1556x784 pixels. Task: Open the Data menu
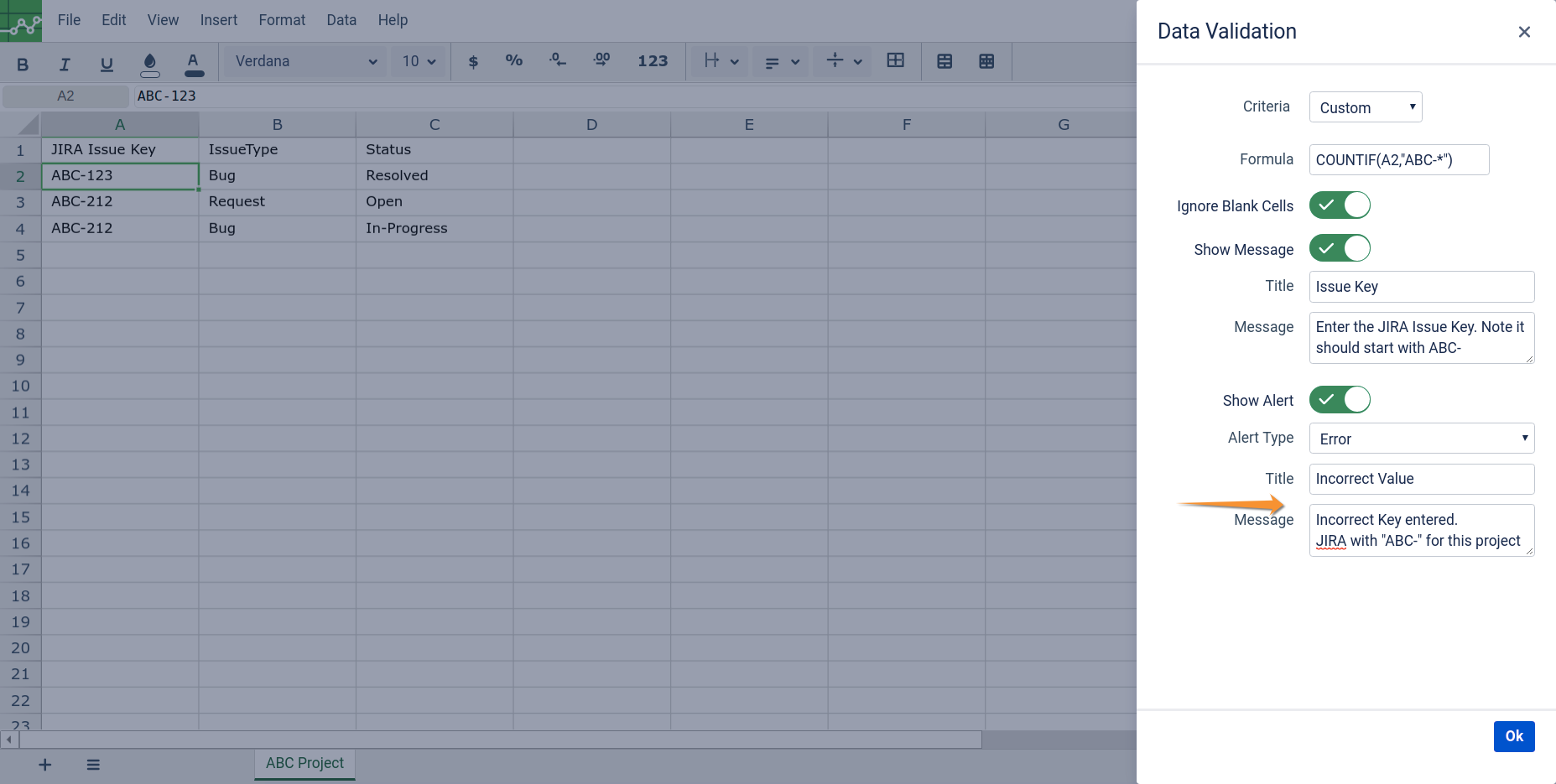(x=341, y=20)
